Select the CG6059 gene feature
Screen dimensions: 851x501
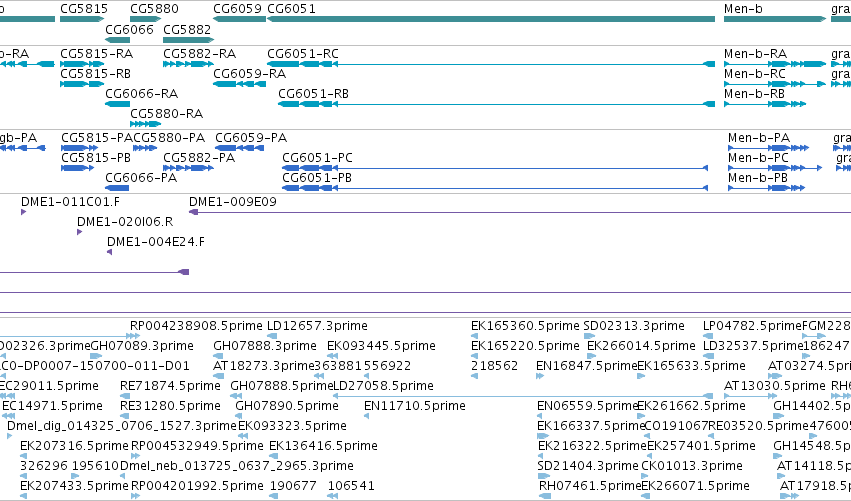click(239, 19)
